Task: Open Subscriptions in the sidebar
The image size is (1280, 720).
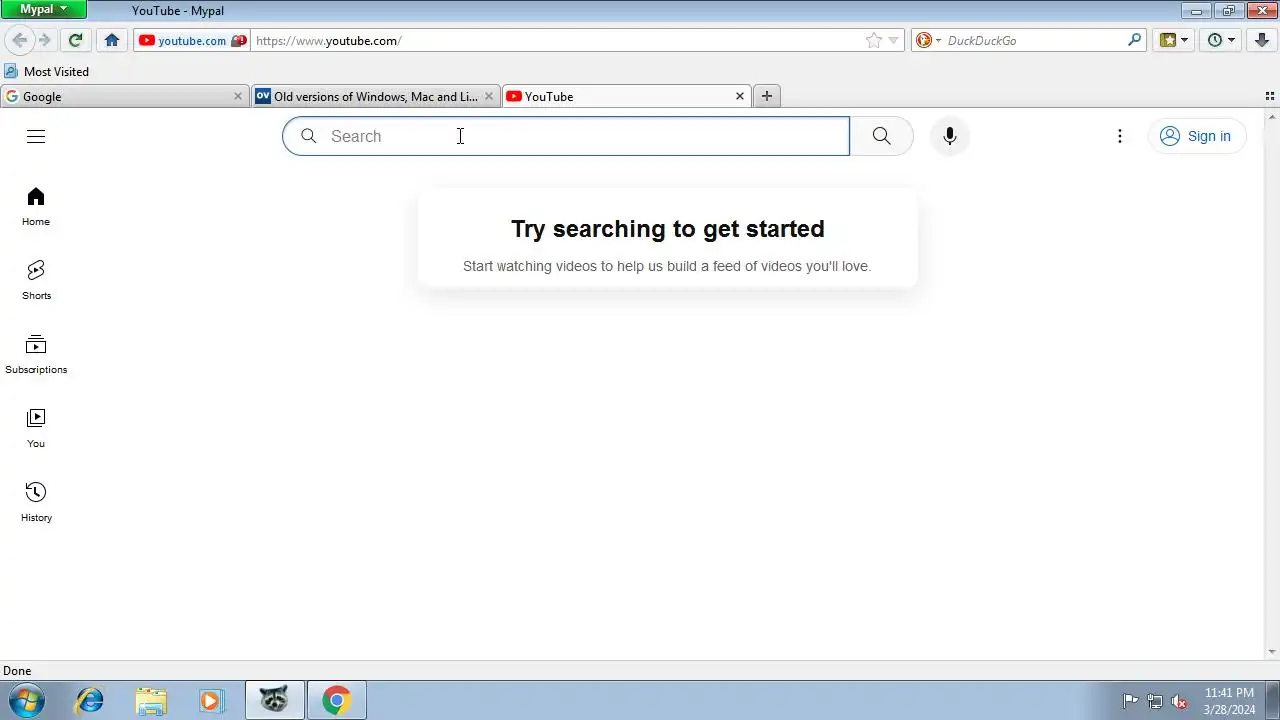Action: tap(36, 355)
